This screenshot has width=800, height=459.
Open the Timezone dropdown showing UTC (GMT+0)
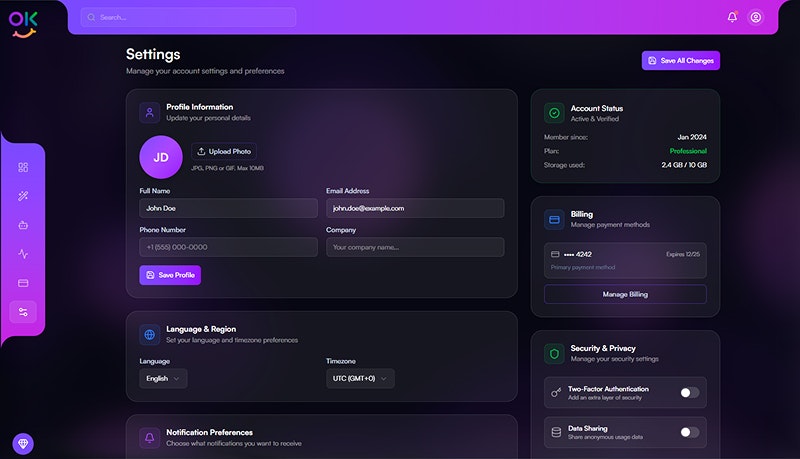[x=360, y=378]
